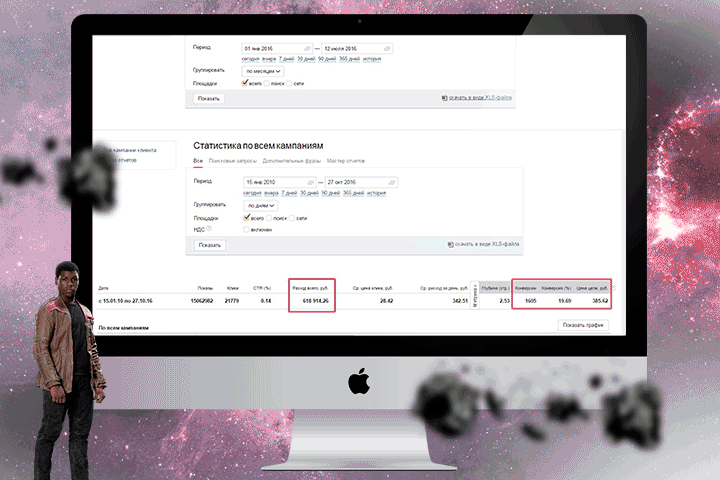Open the Мастер отчетов tab

point(346,161)
